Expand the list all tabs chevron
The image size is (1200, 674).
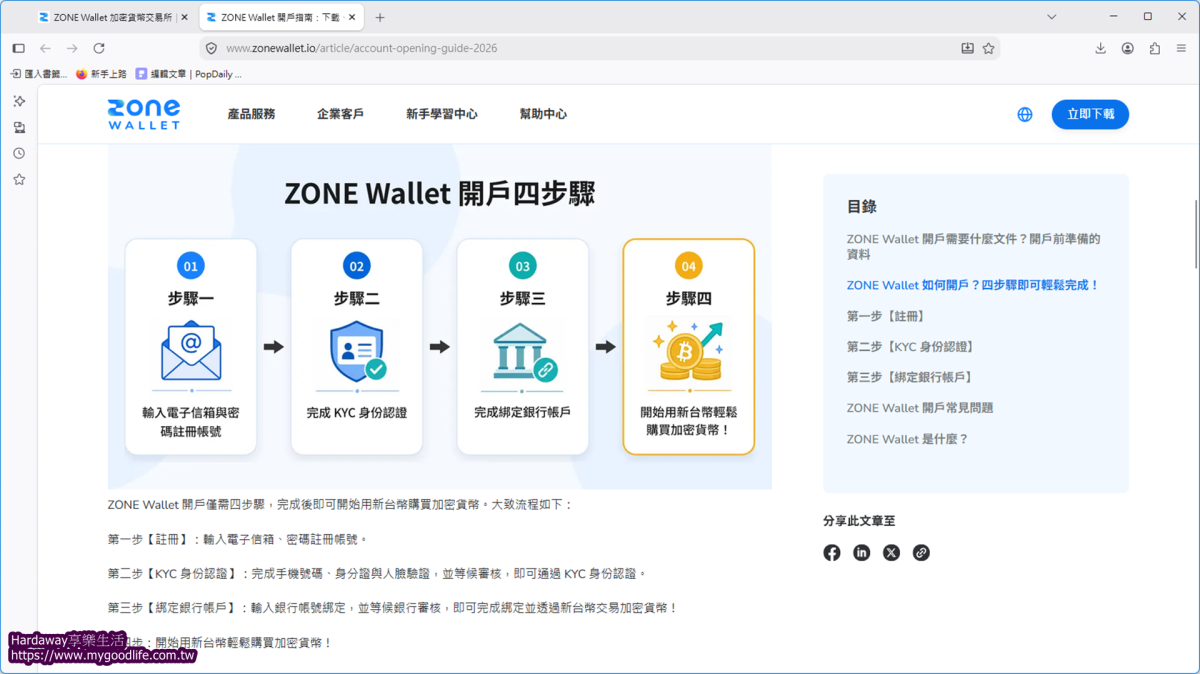click(1052, 17)
